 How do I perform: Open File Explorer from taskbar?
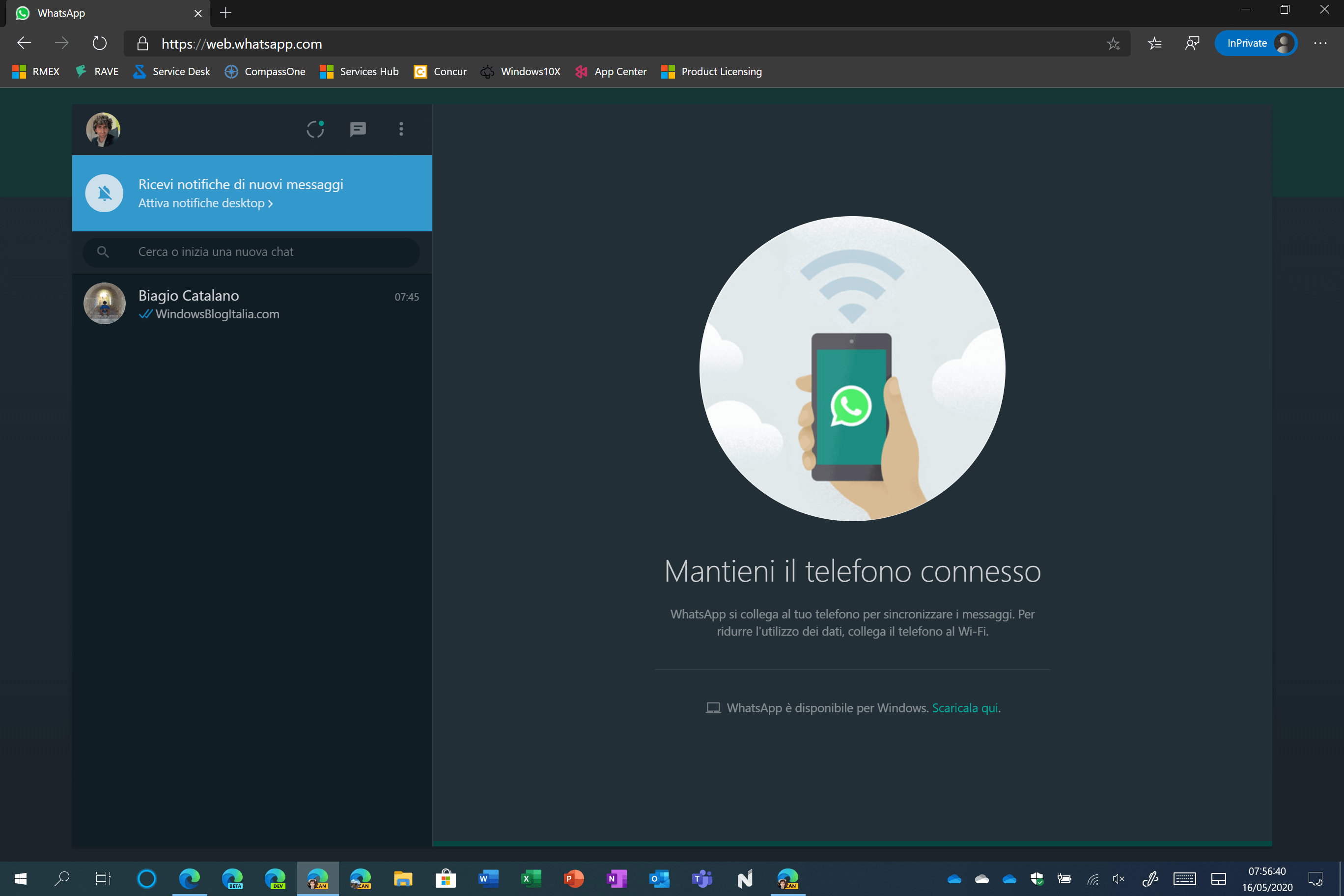pos(403,879)
